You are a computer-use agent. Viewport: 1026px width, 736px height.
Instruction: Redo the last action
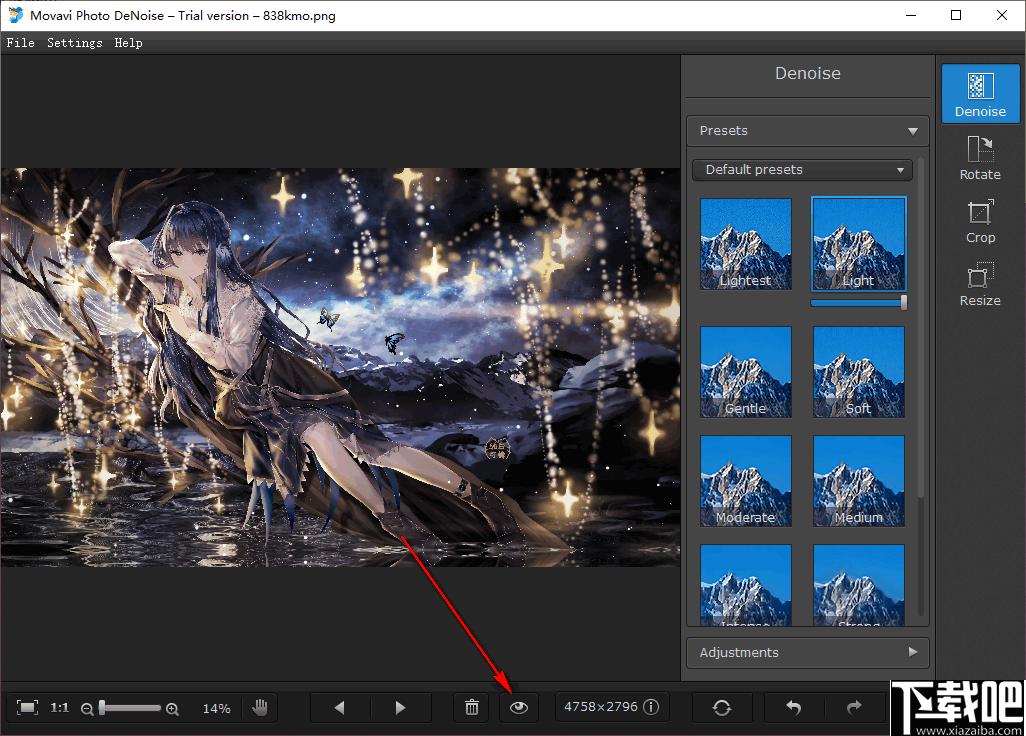[x=854, y=707]
